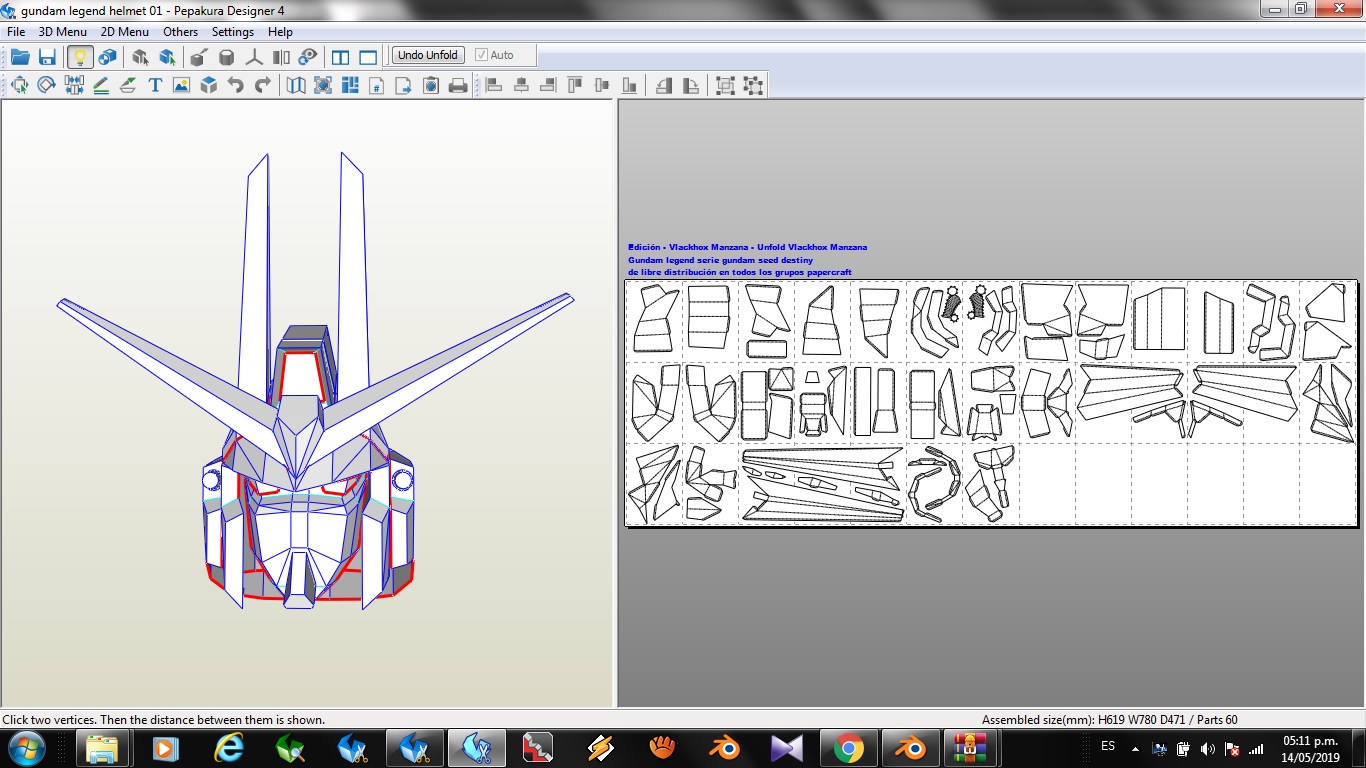This screenshot has width=1366, height=768.
Task: Click the first dotted-frame squares icon
Action: [726, 85]
